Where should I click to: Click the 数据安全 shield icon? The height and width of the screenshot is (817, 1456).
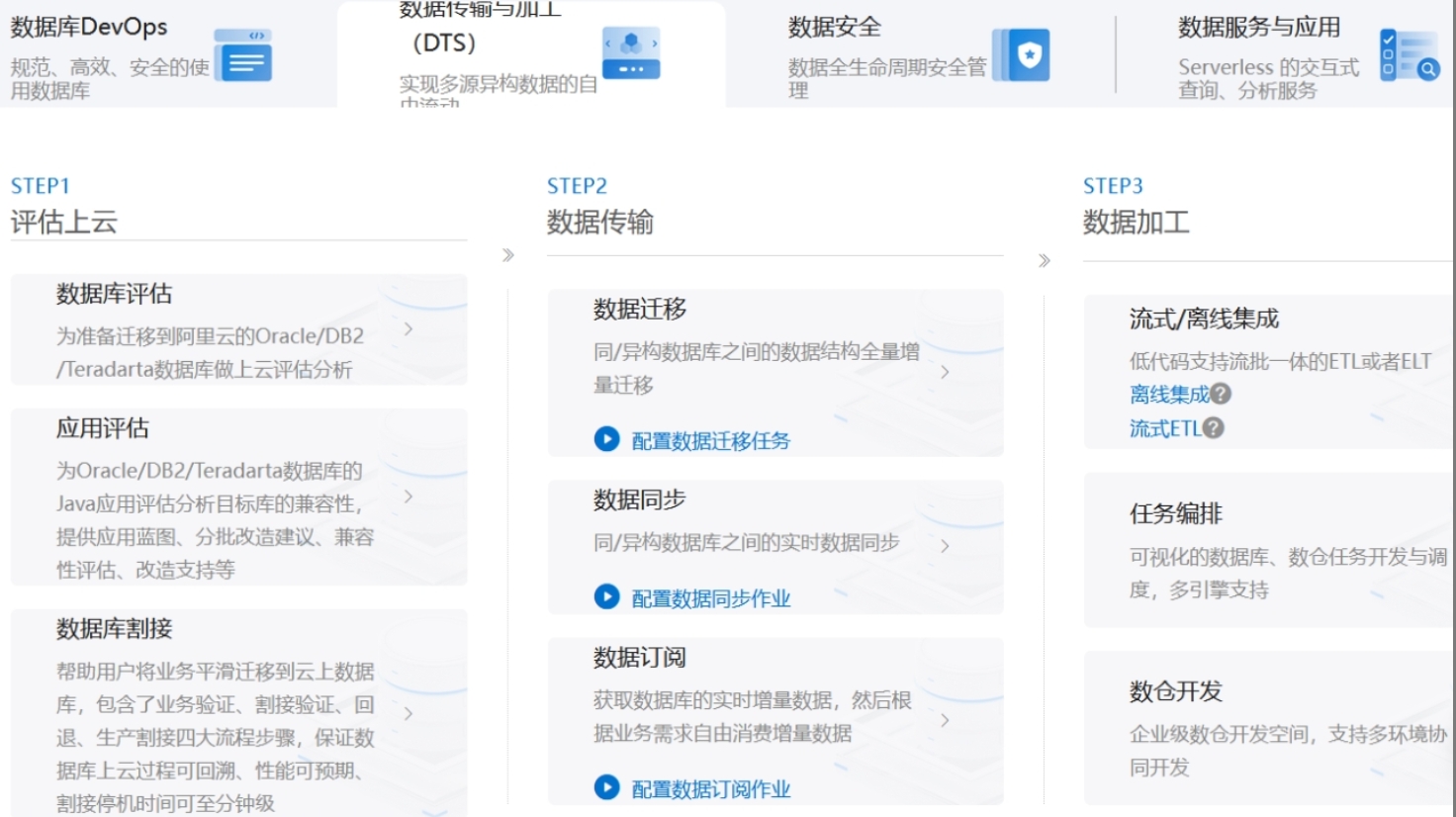point(1021,54)
